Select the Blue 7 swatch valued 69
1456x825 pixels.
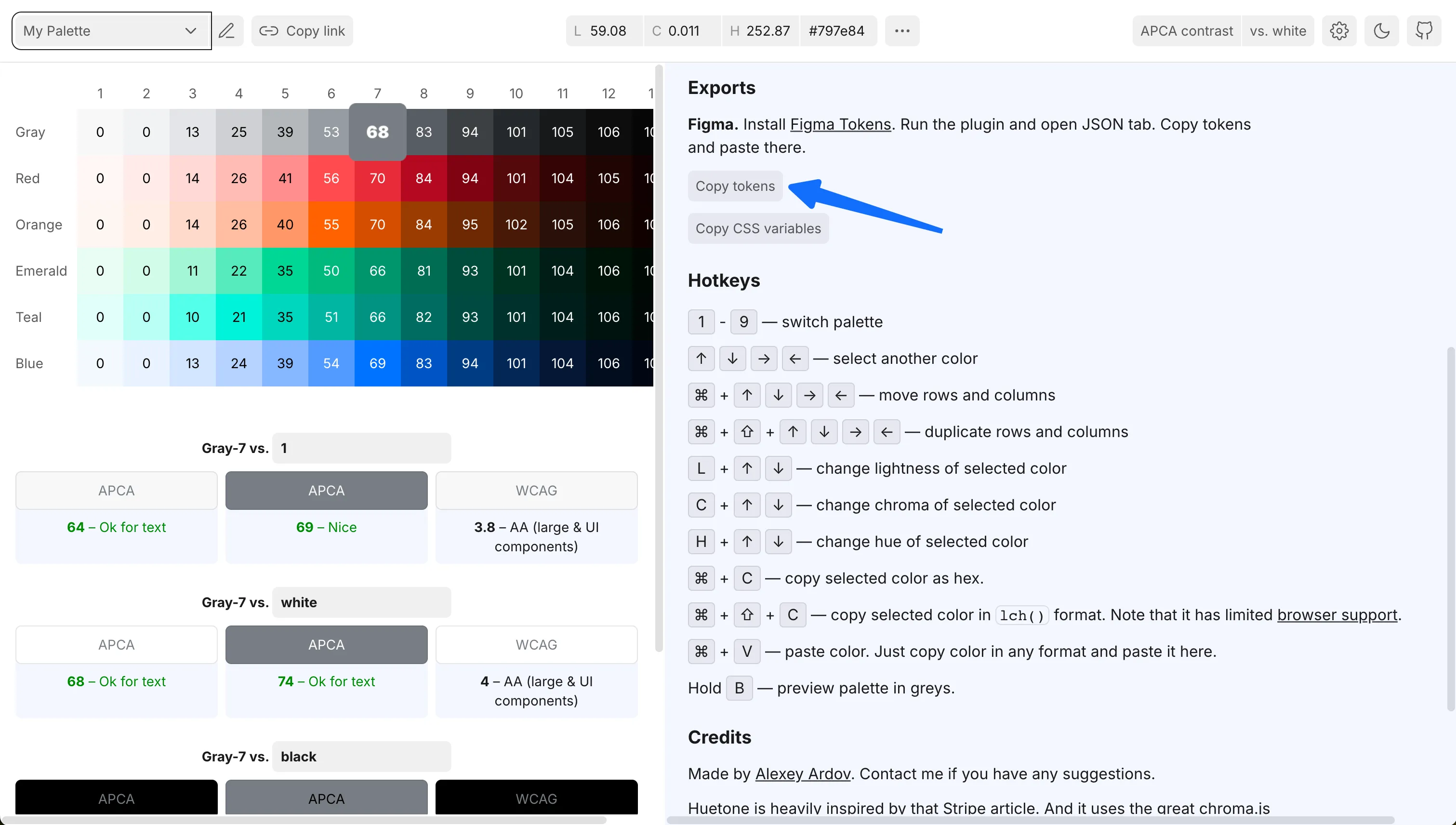(377, 363)
